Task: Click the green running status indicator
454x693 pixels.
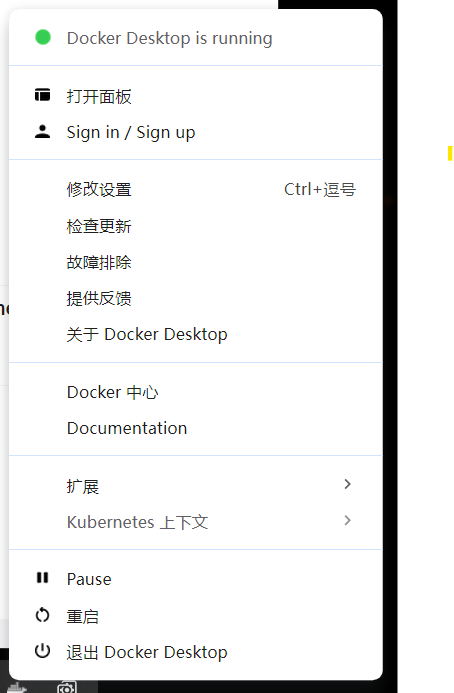Action: click(43, 37)
